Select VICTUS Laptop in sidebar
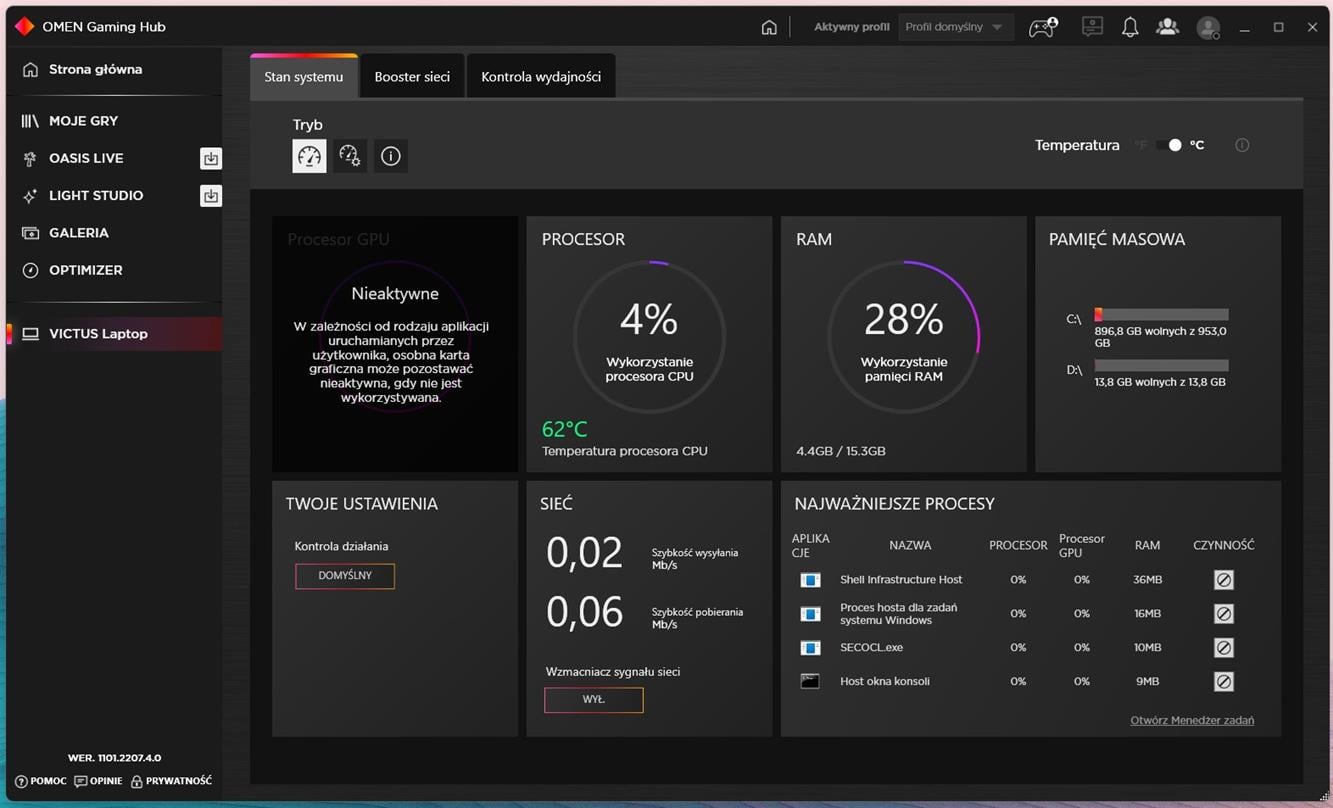Image resolution: width=1333 pixels, height=808 pixels. [x=114, y=334]
